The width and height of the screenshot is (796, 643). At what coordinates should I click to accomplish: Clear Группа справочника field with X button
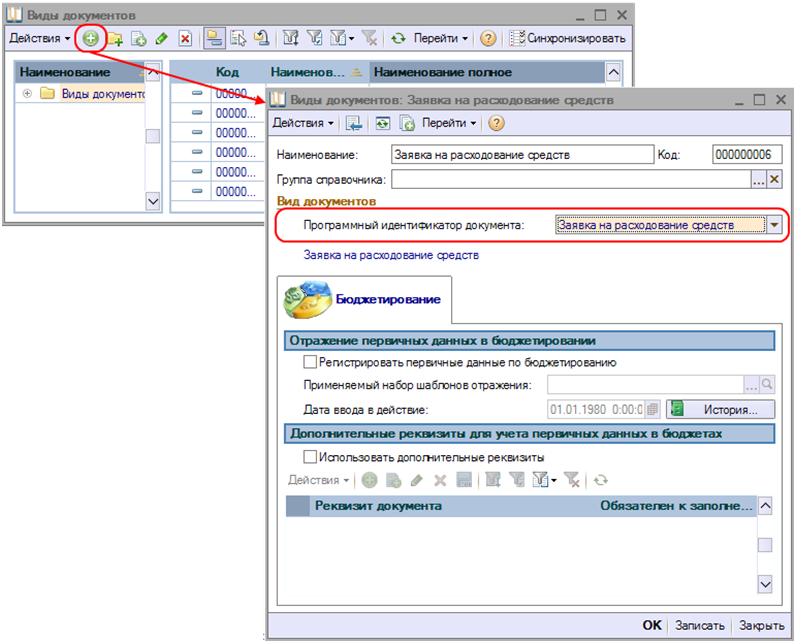(x=775, y=179)
